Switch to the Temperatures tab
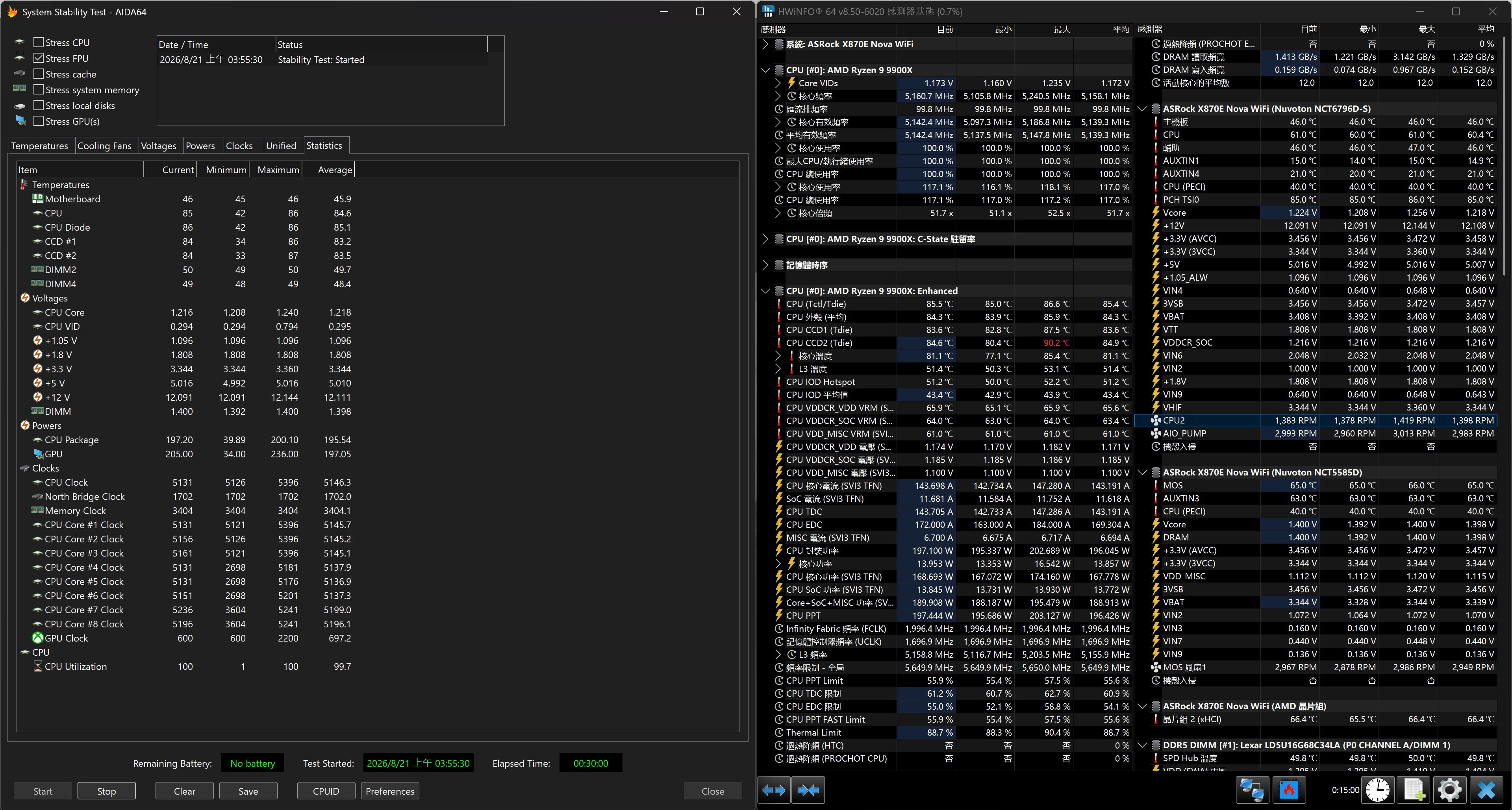This screenshot has width=1512, height=810. pos(39,146)
